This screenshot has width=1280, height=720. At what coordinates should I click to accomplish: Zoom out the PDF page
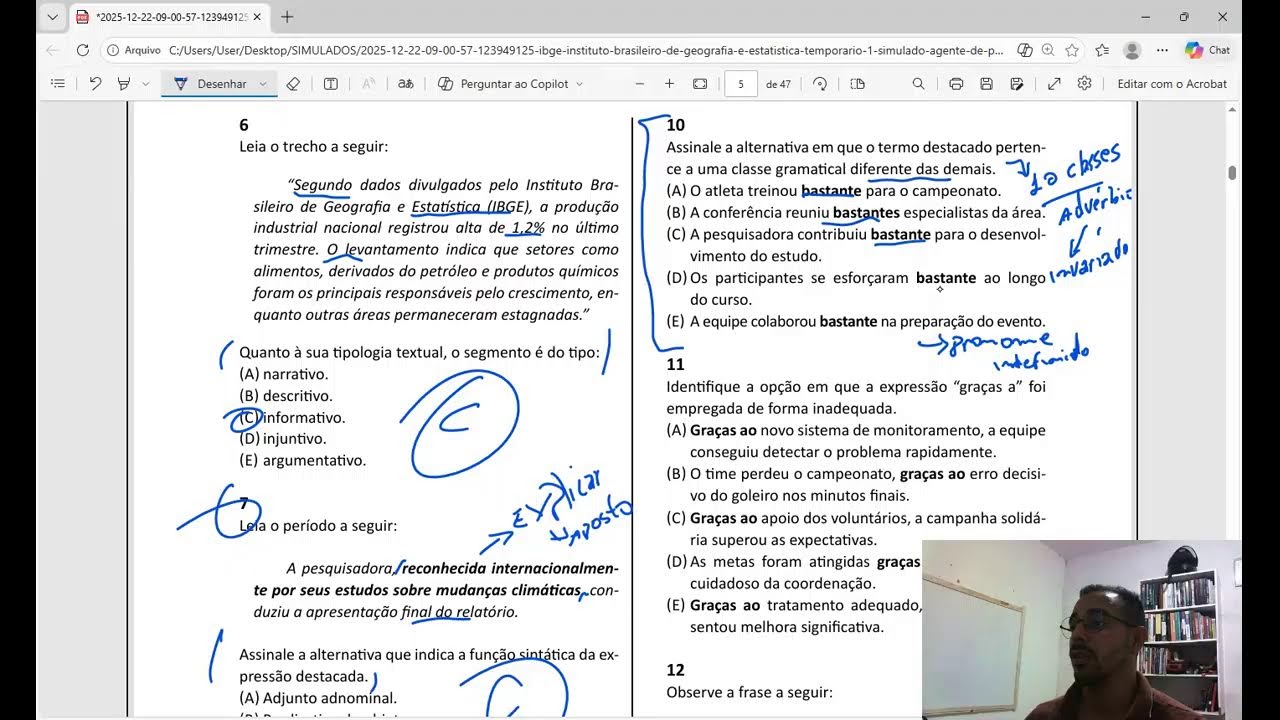coord(640,84)
